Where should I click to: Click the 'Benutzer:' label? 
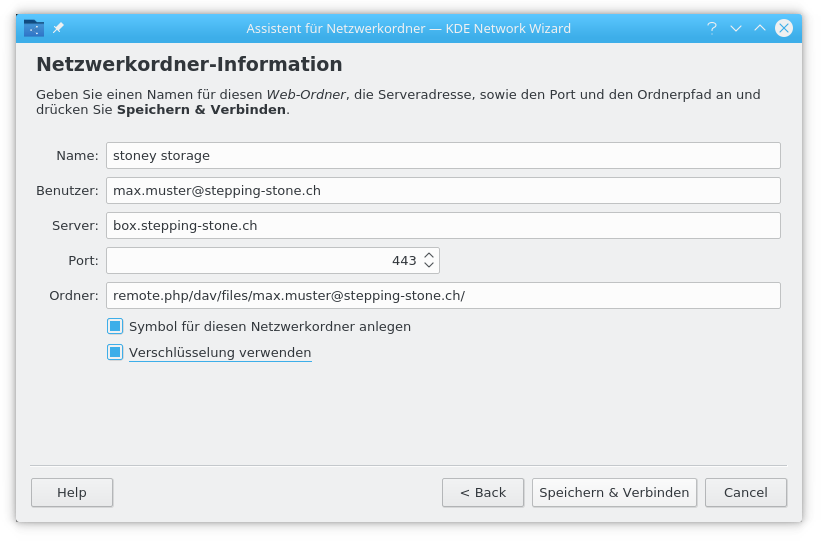click(67, 190)
